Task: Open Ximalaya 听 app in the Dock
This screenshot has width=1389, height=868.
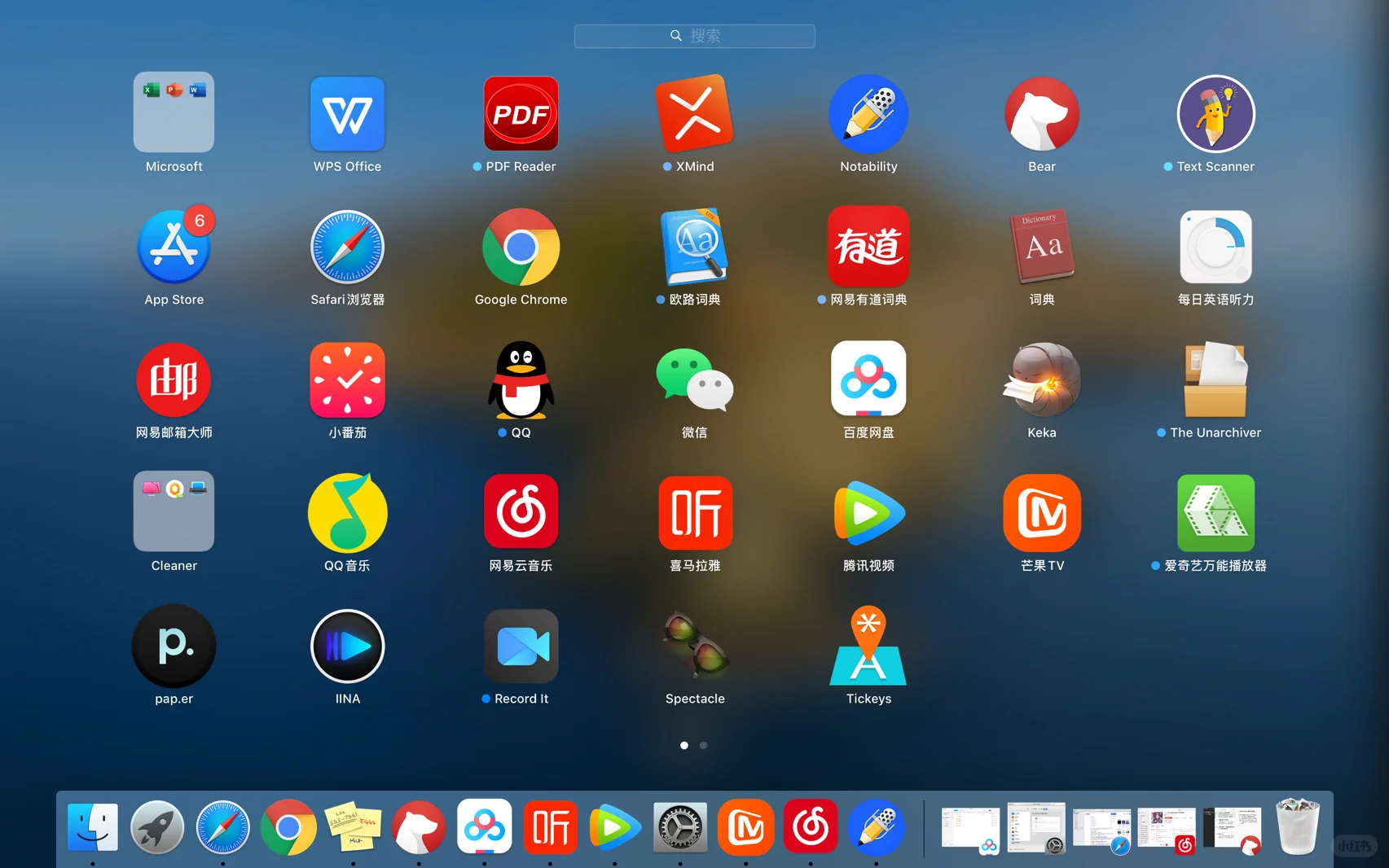Action: [550, 826]
